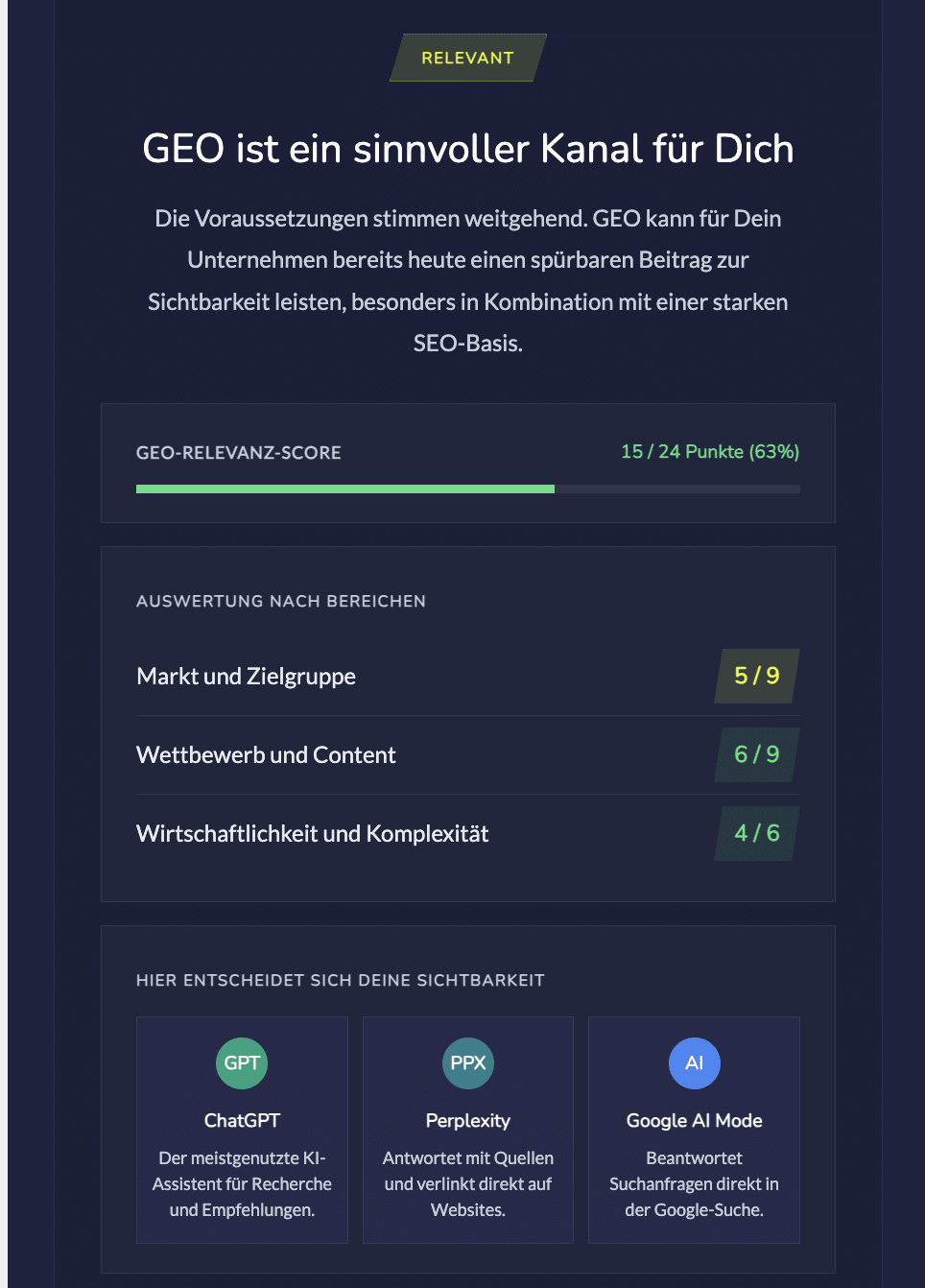Click the Perplexity description text about Quellen
The image size is (925, 1288).
point(468,1184)
